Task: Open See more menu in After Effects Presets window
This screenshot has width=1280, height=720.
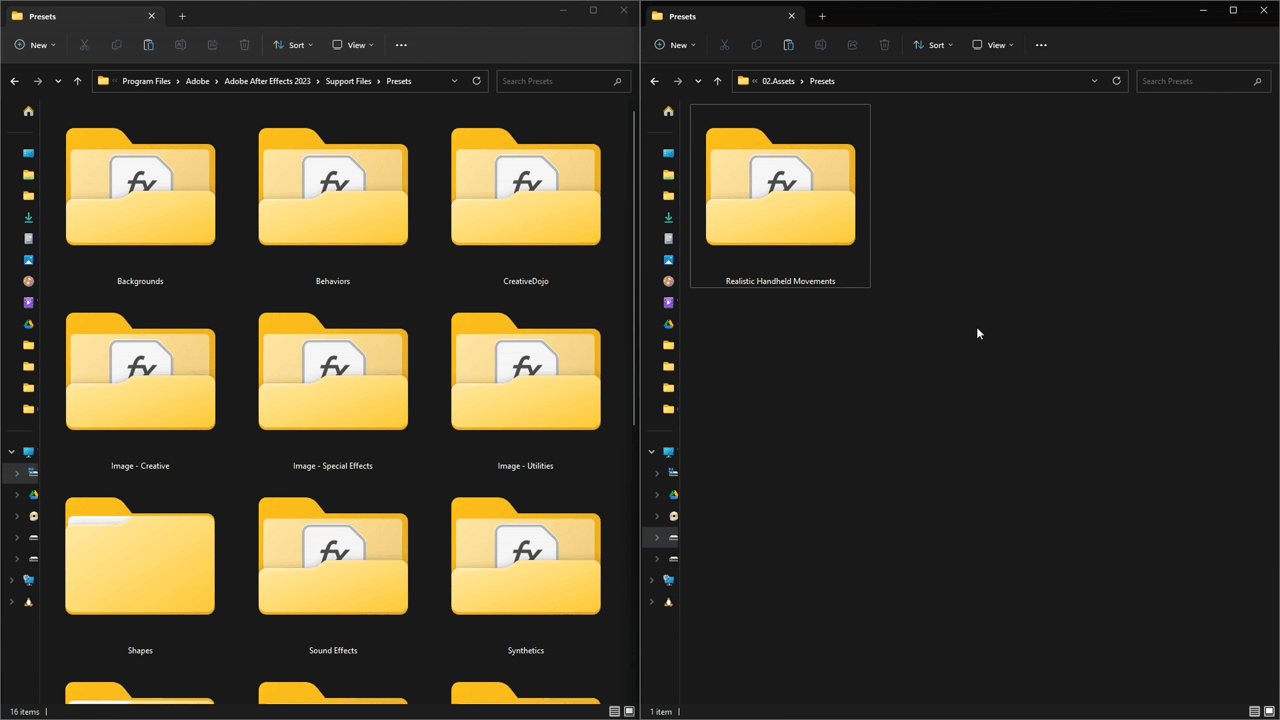Action: click(x=401, y=45)
